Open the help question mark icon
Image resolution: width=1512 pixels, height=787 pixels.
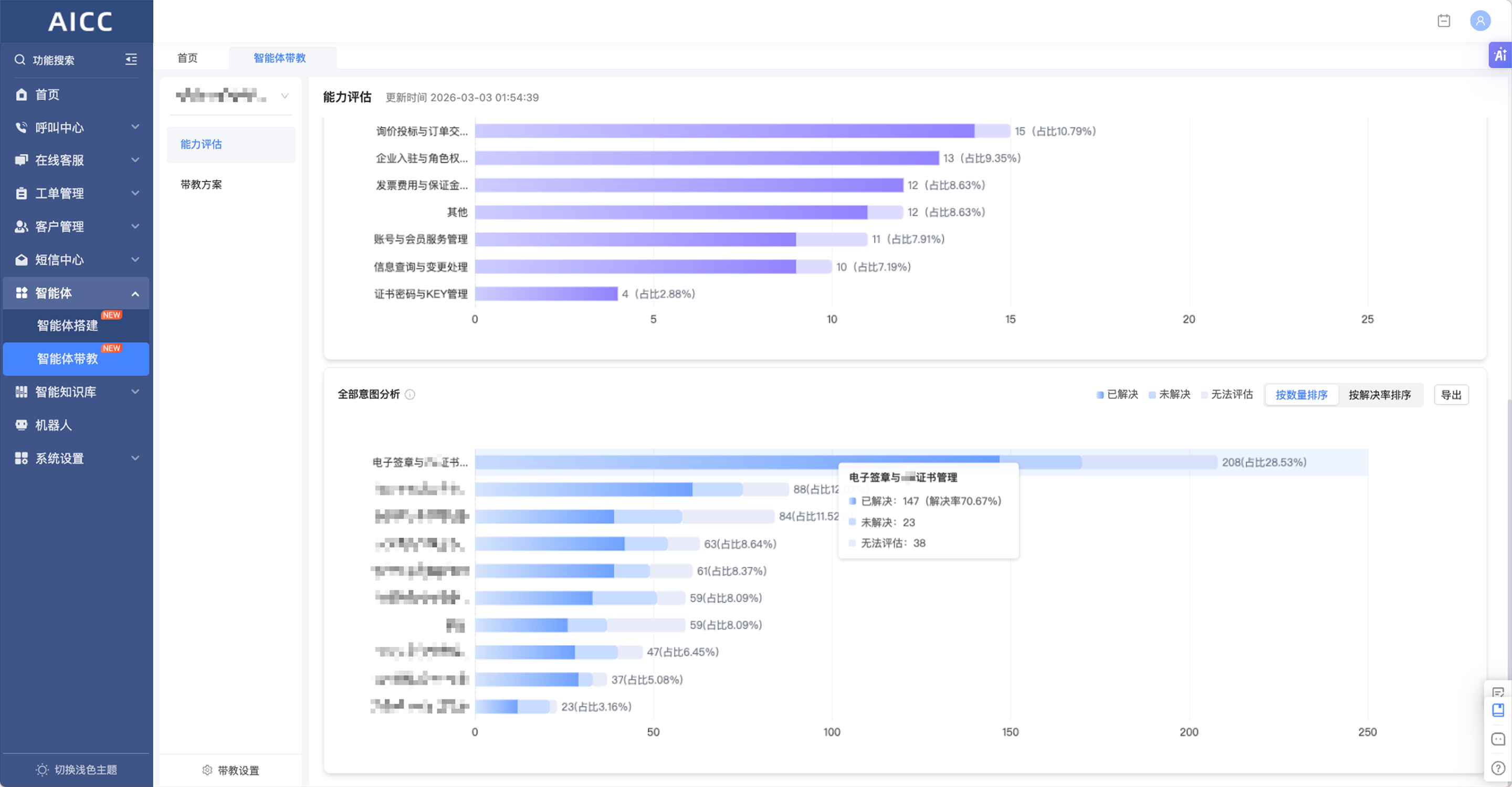click(x=1498, y=768)
